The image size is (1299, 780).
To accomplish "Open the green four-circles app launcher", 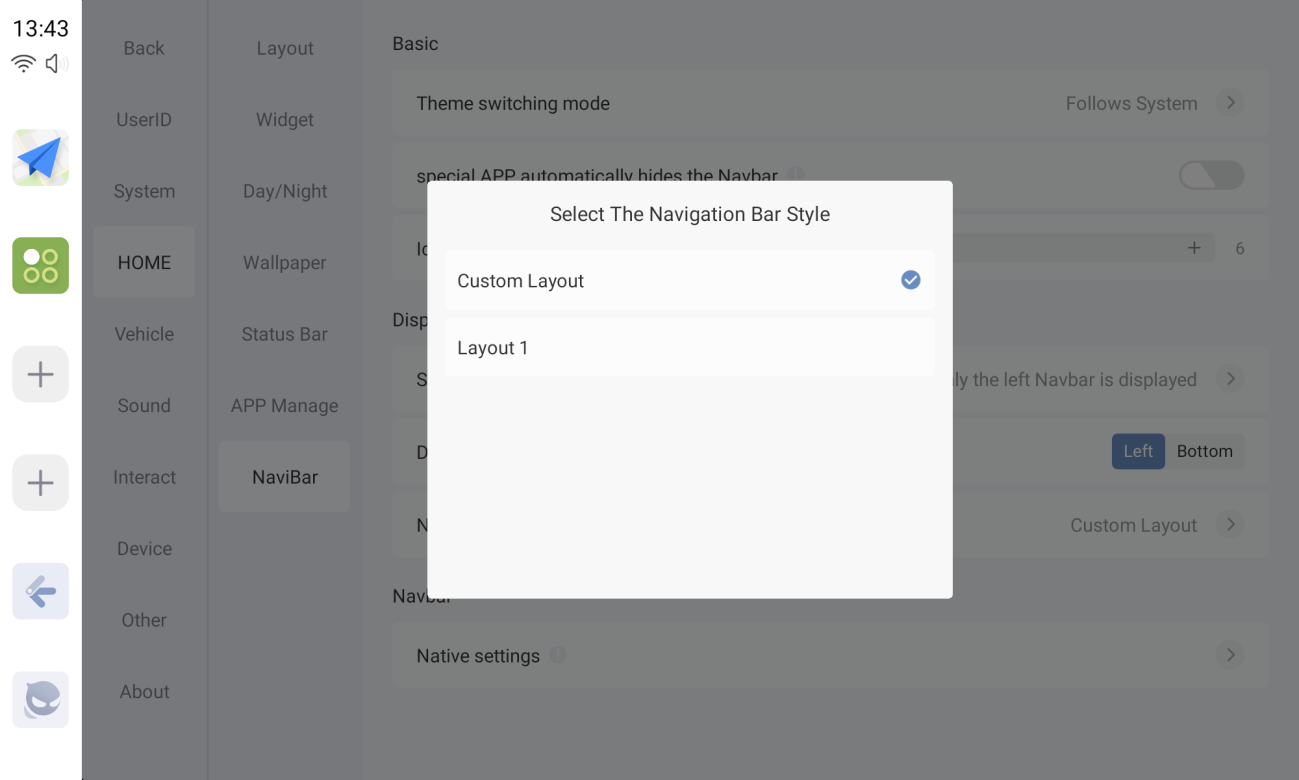I will point(41,266).
